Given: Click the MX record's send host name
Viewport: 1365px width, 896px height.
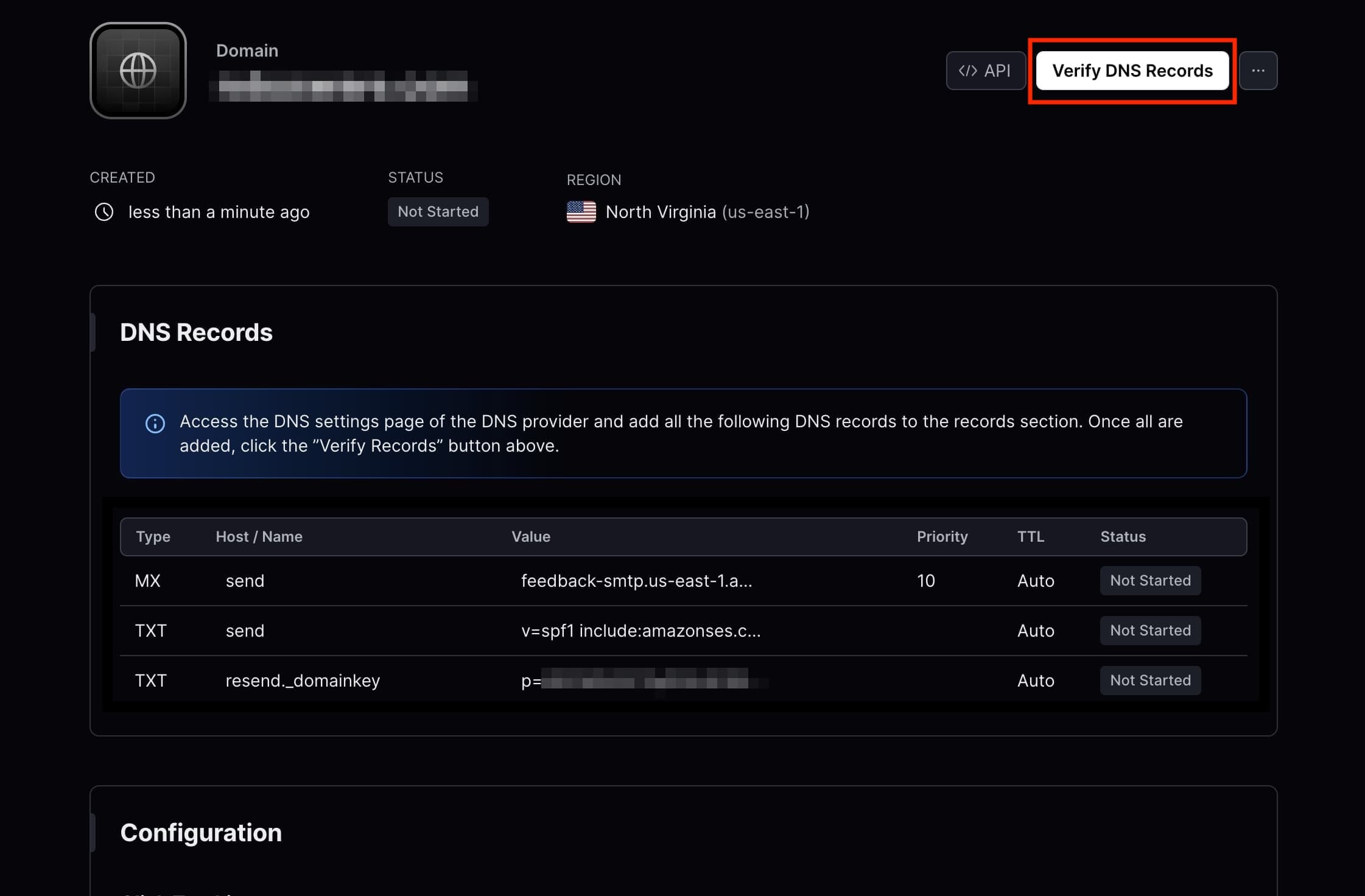Looking at the screenshot, I should [x=245, y=581].
